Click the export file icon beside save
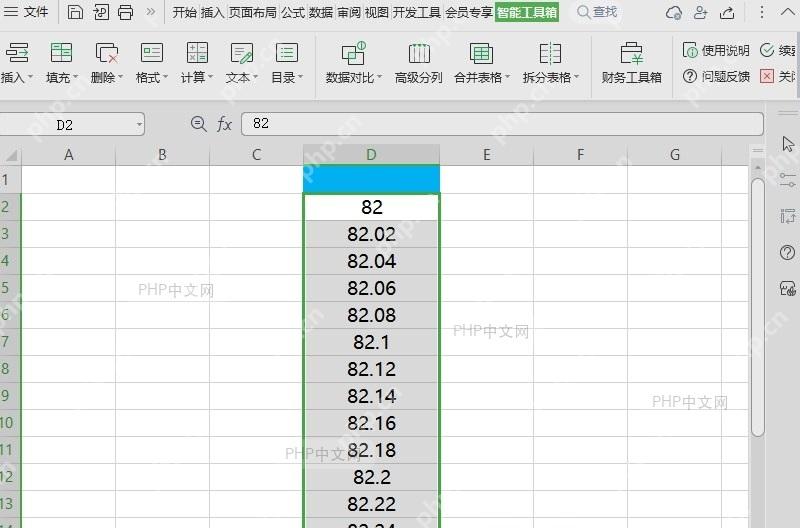This screenshot has height=528, width=800. tap(101, 12)
